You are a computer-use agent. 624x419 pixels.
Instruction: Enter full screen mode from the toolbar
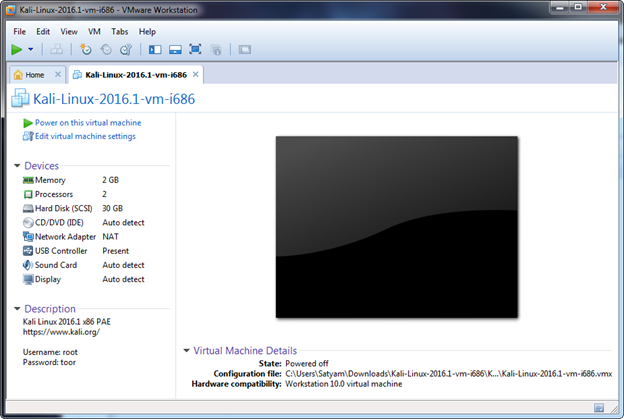(195, 49)
